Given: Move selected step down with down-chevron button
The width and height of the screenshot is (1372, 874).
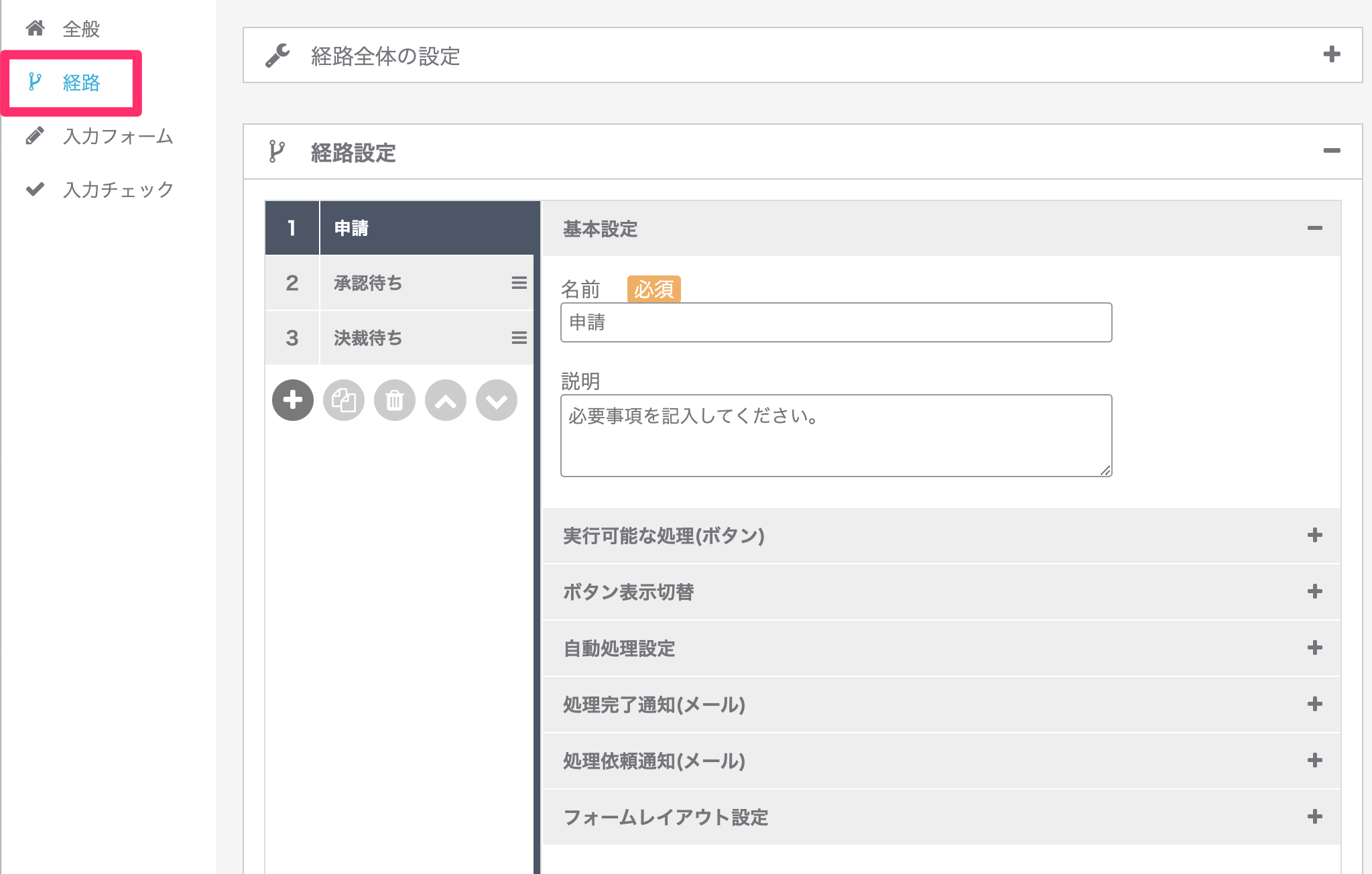Looking at the screenshot, I should click(497, 400).
